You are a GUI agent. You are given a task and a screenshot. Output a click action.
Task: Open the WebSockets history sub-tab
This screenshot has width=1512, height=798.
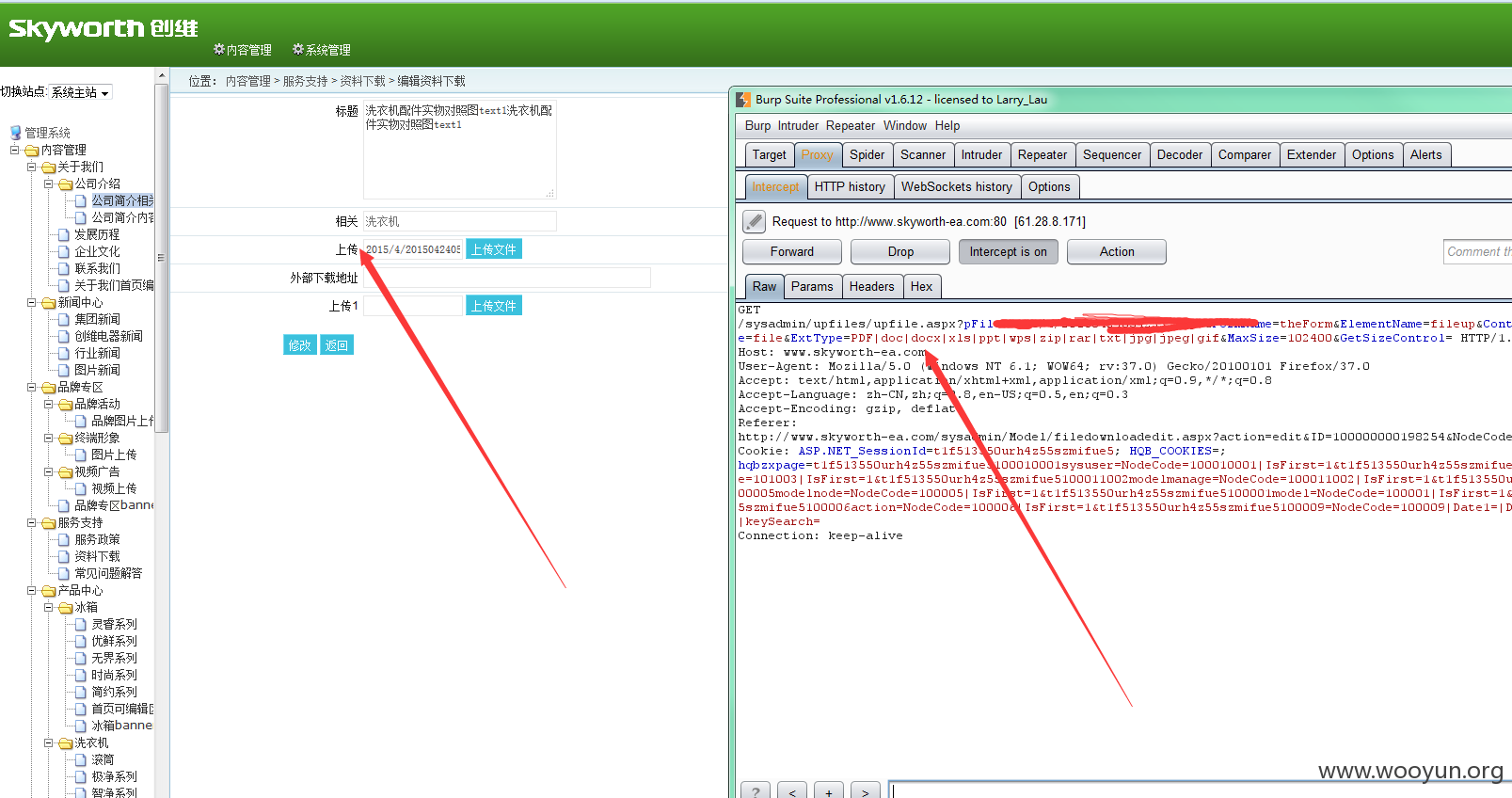tap(957, 187)
